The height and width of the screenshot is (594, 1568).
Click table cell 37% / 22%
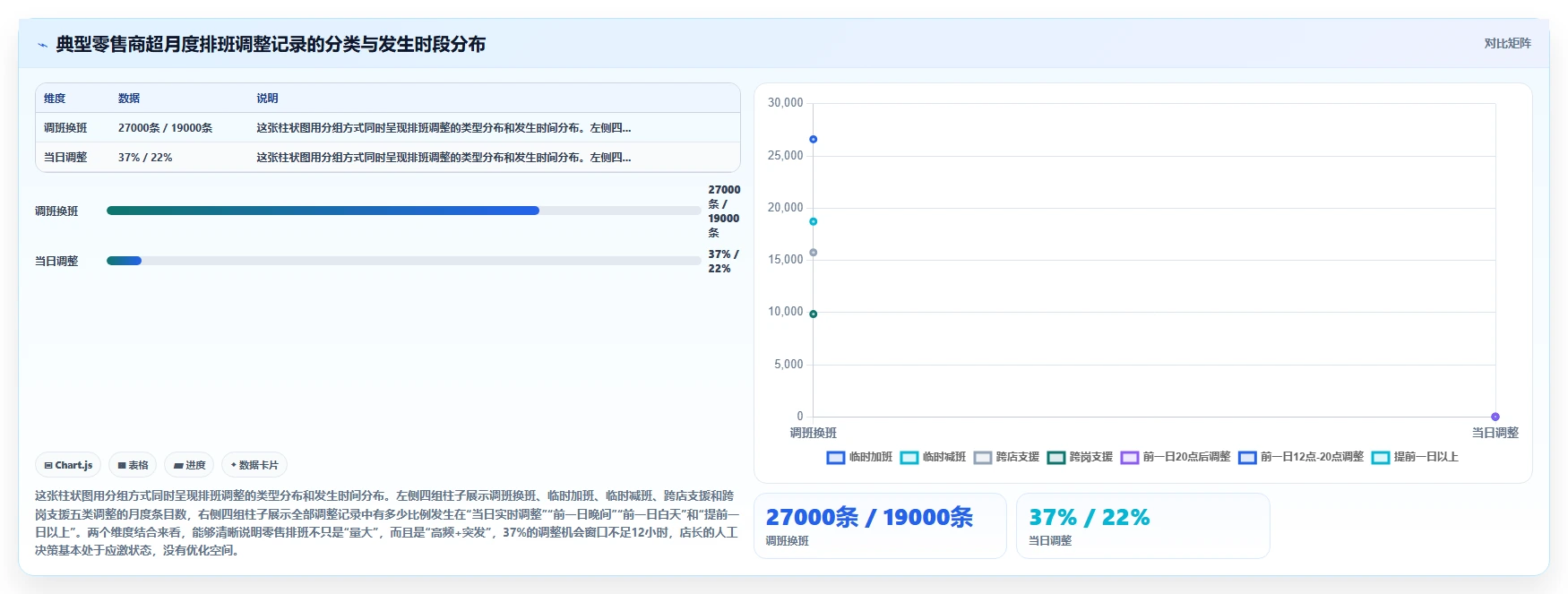[x=145, y=158]
